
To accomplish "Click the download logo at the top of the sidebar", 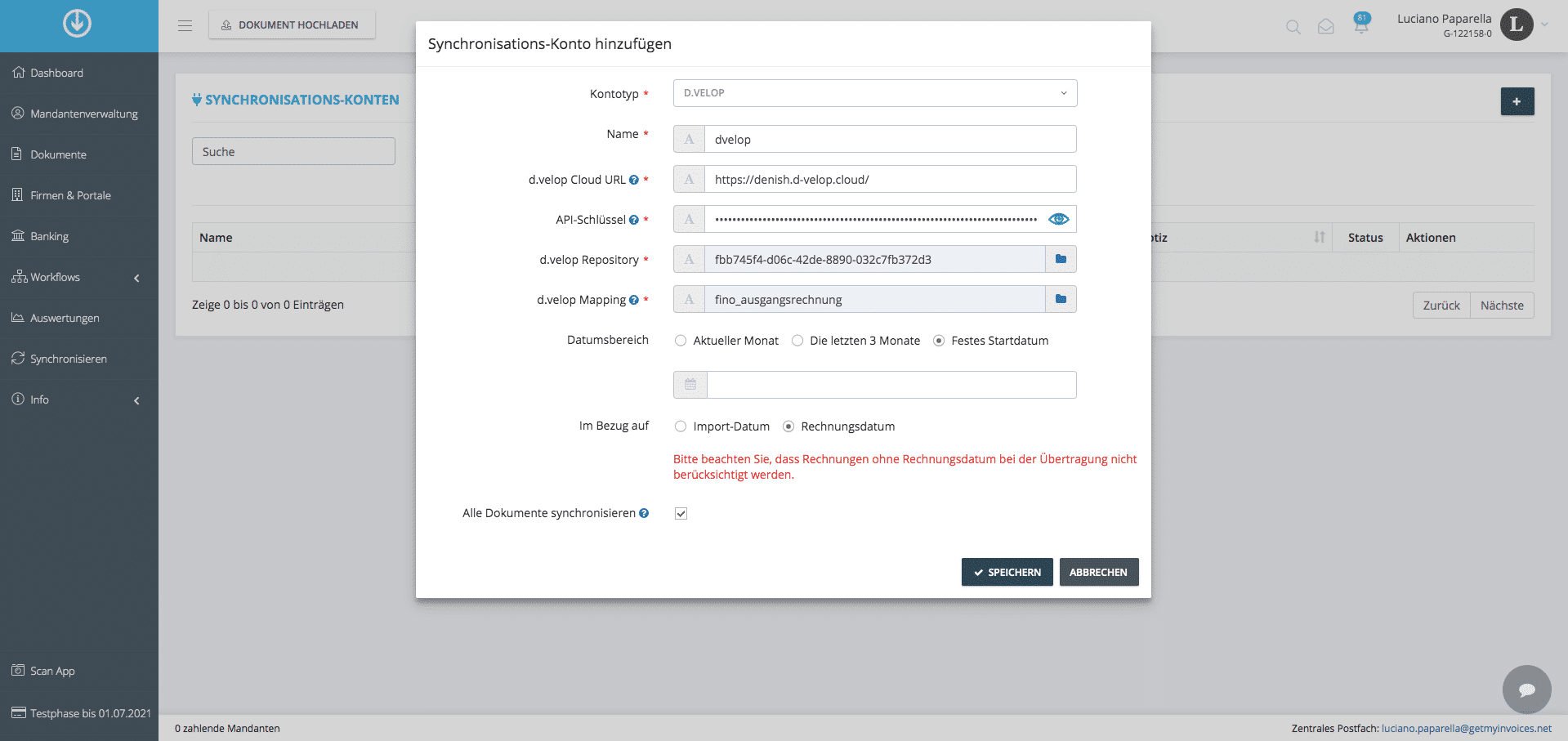I will coord(78,23).
